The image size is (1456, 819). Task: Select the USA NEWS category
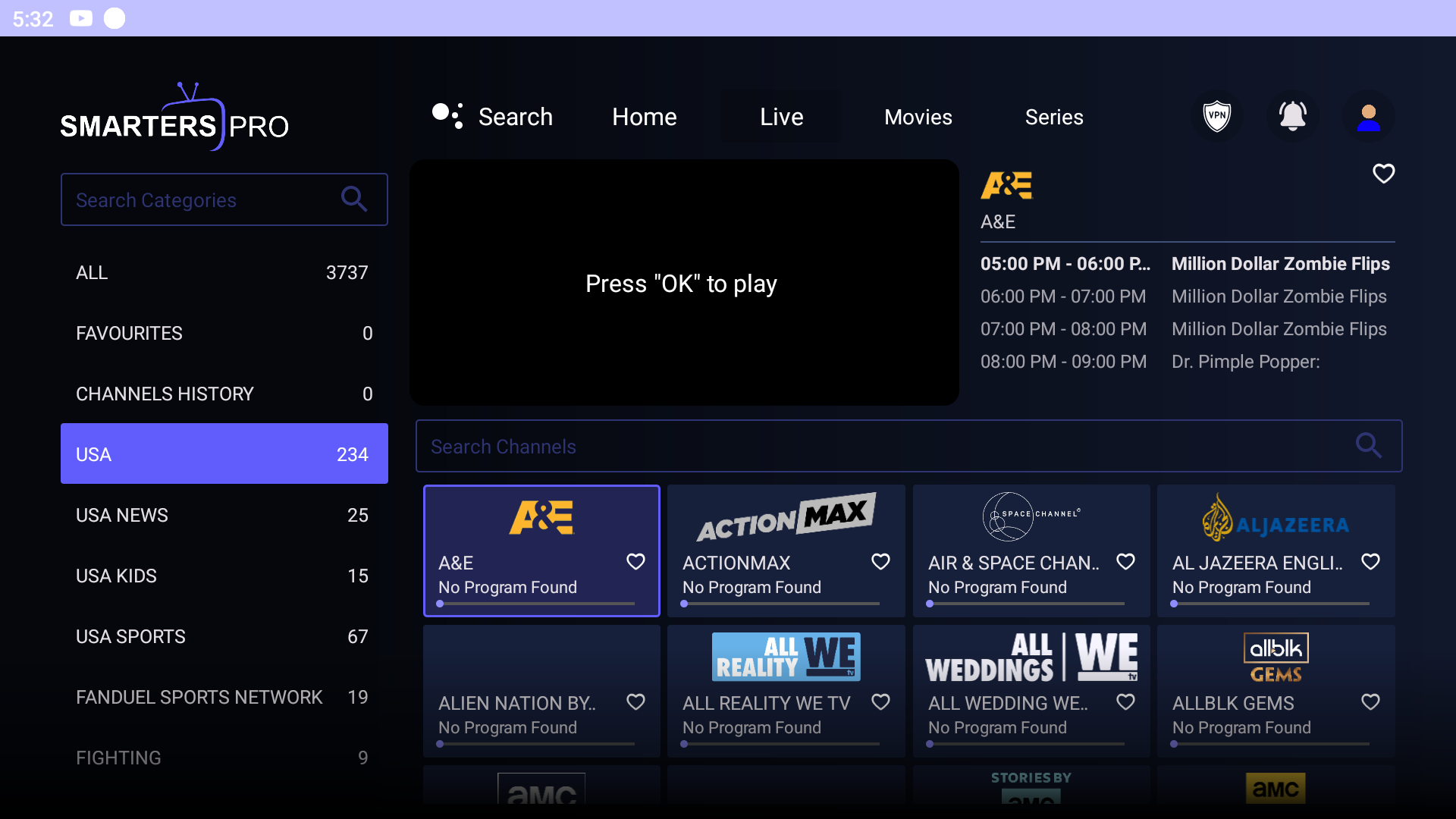coord(224,515)
